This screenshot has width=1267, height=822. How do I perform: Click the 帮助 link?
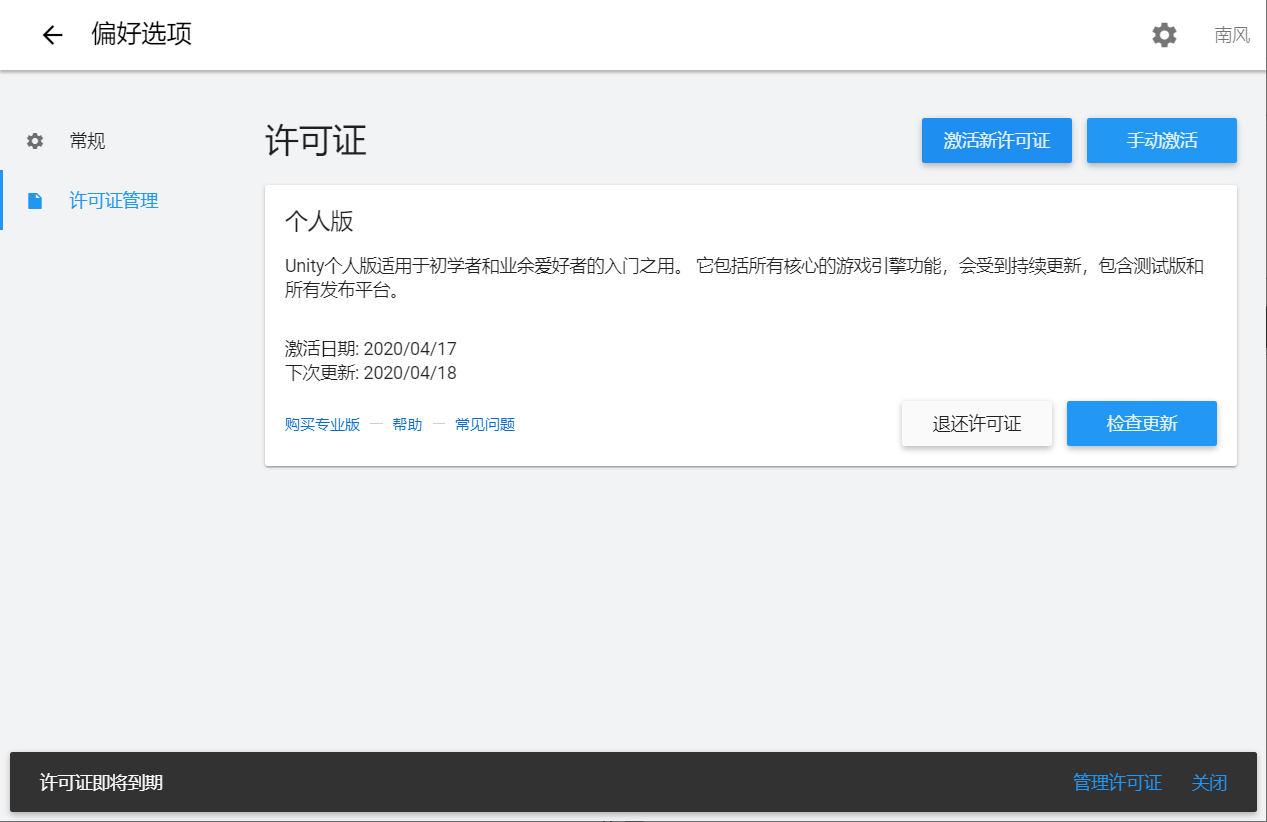pos(407,423)
